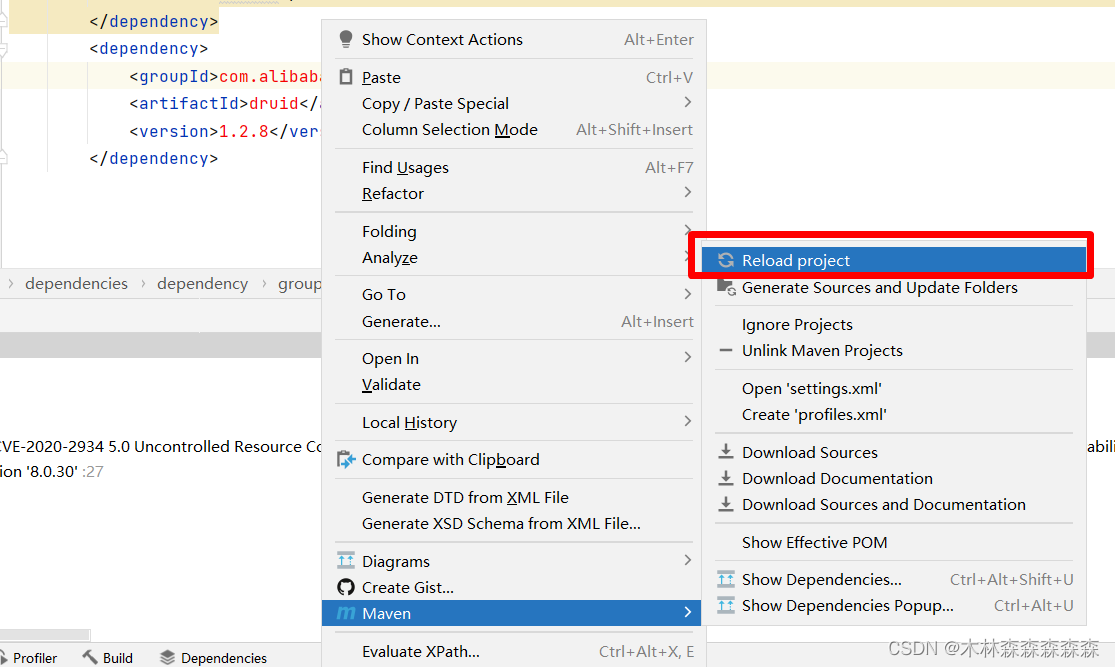
Task: Click the horizontal scrollbar above Profiler
Action: (45, 634)
